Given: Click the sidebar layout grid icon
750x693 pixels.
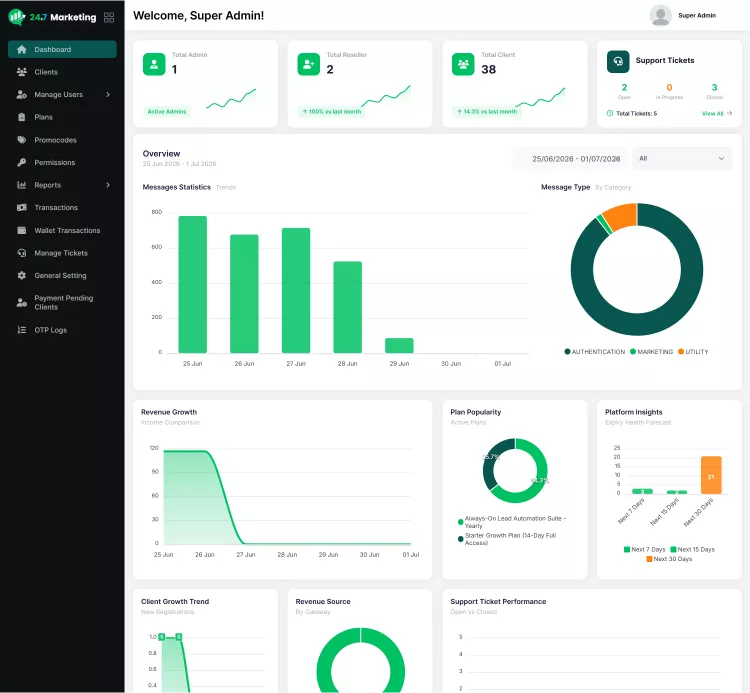Looking at the screenshot, I should coord(109,17).
